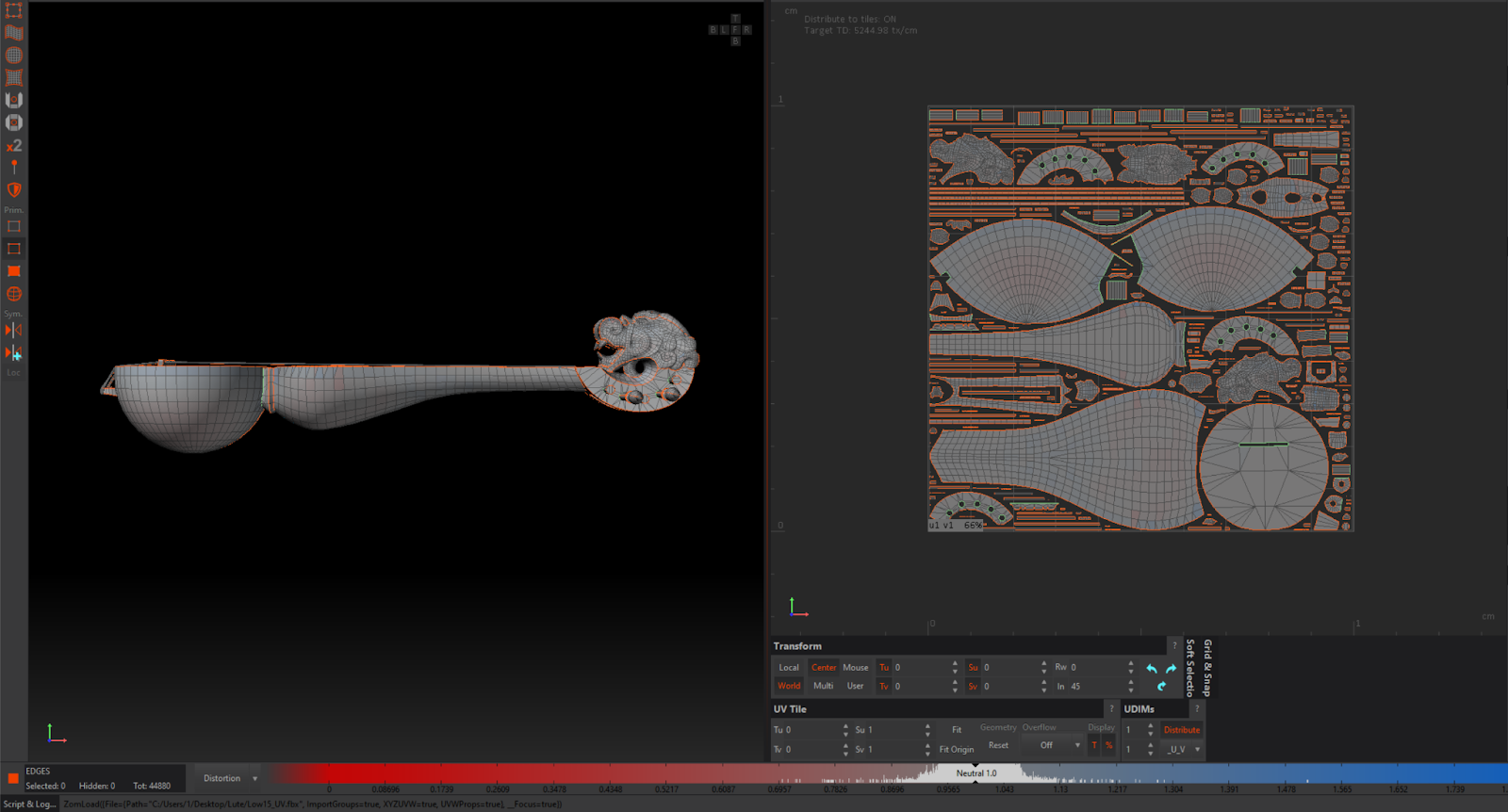Click the Reset button under Geometry
The image size is (1508, 812).
[998, 745]
